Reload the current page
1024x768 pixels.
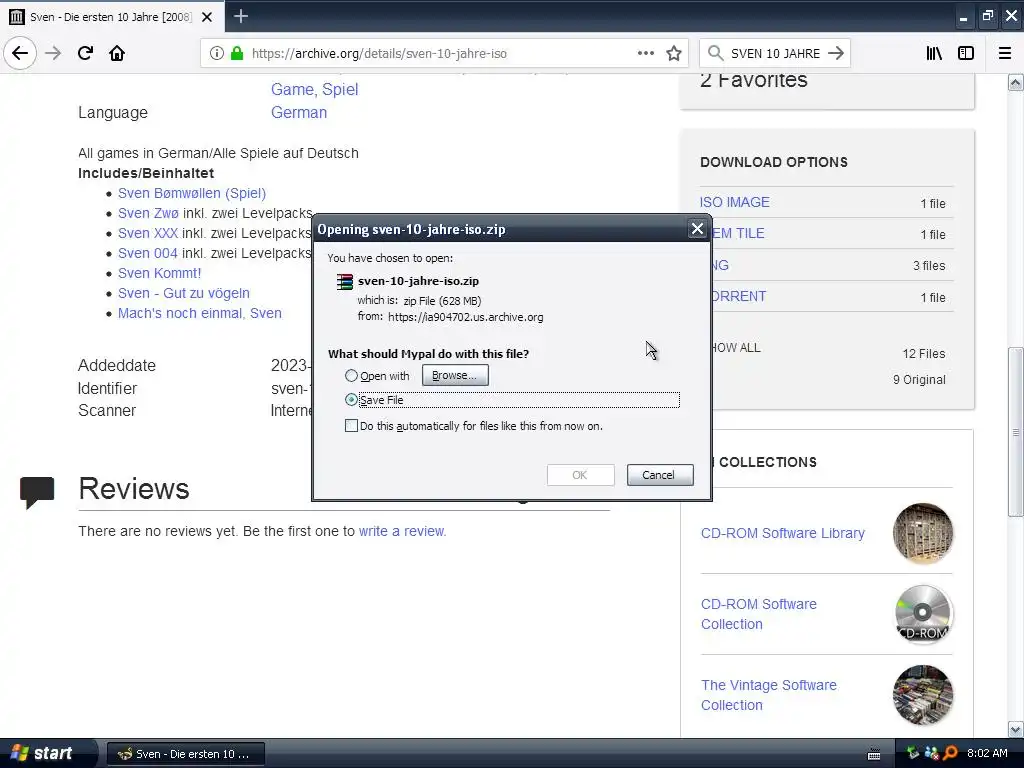[x=85, y=53]
